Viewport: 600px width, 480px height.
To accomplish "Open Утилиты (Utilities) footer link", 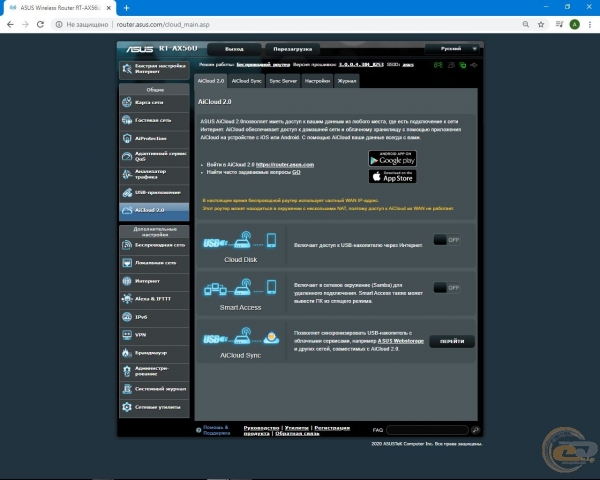I will point(297,428).
